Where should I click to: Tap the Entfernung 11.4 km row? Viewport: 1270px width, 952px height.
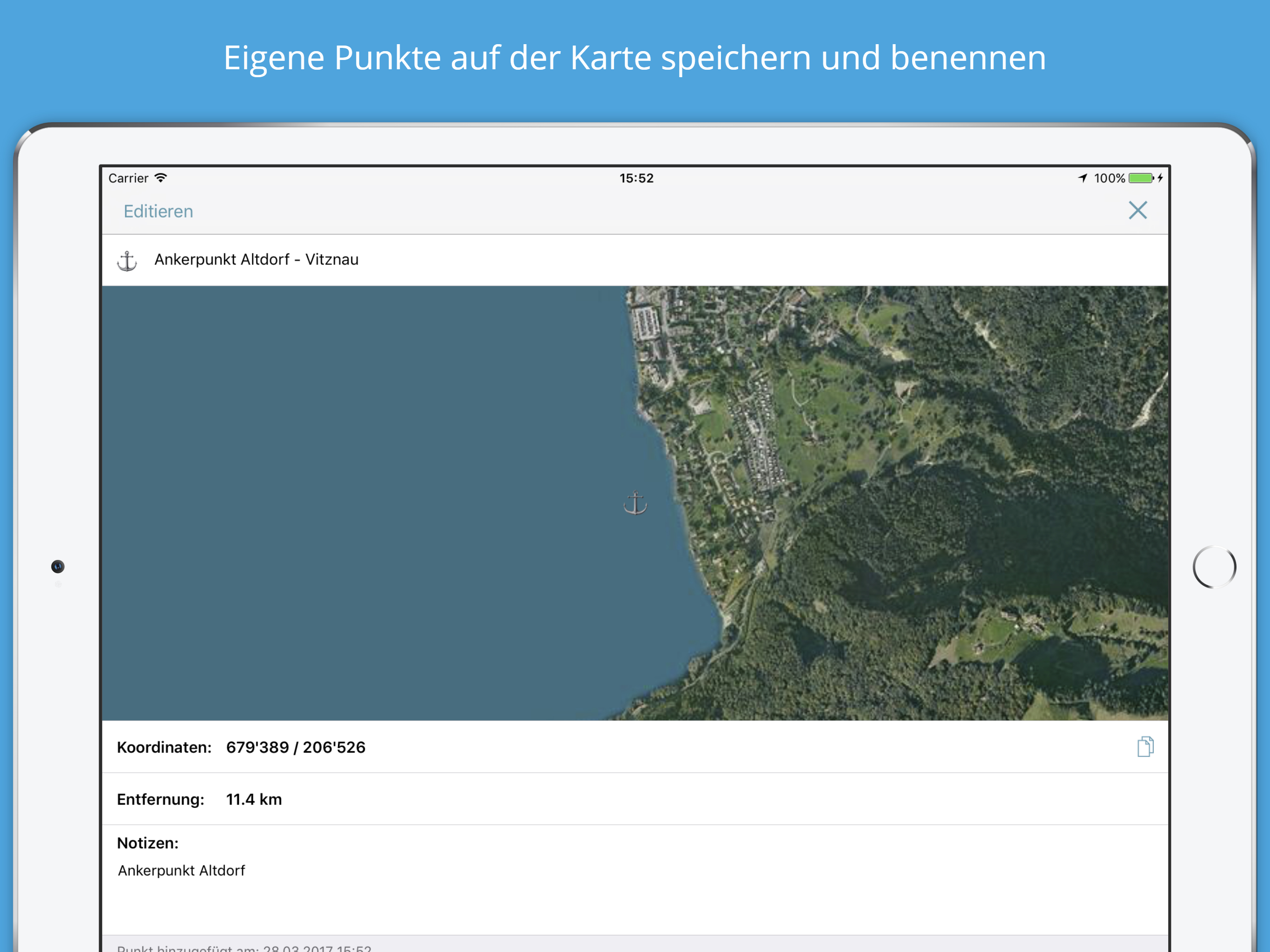254,799
